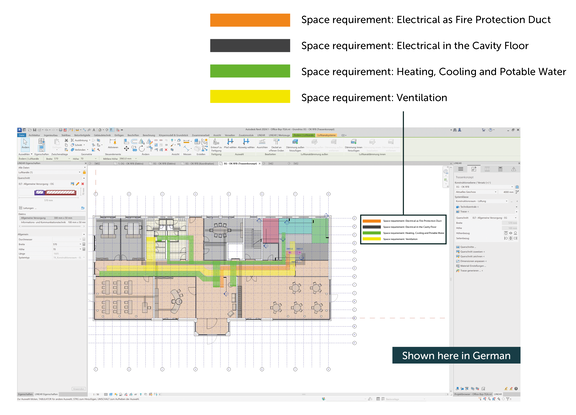This screenshot has height=415, width=576.
Task: Click the Move tool cross-arrows icon
Action: click(x=126, y=148)
